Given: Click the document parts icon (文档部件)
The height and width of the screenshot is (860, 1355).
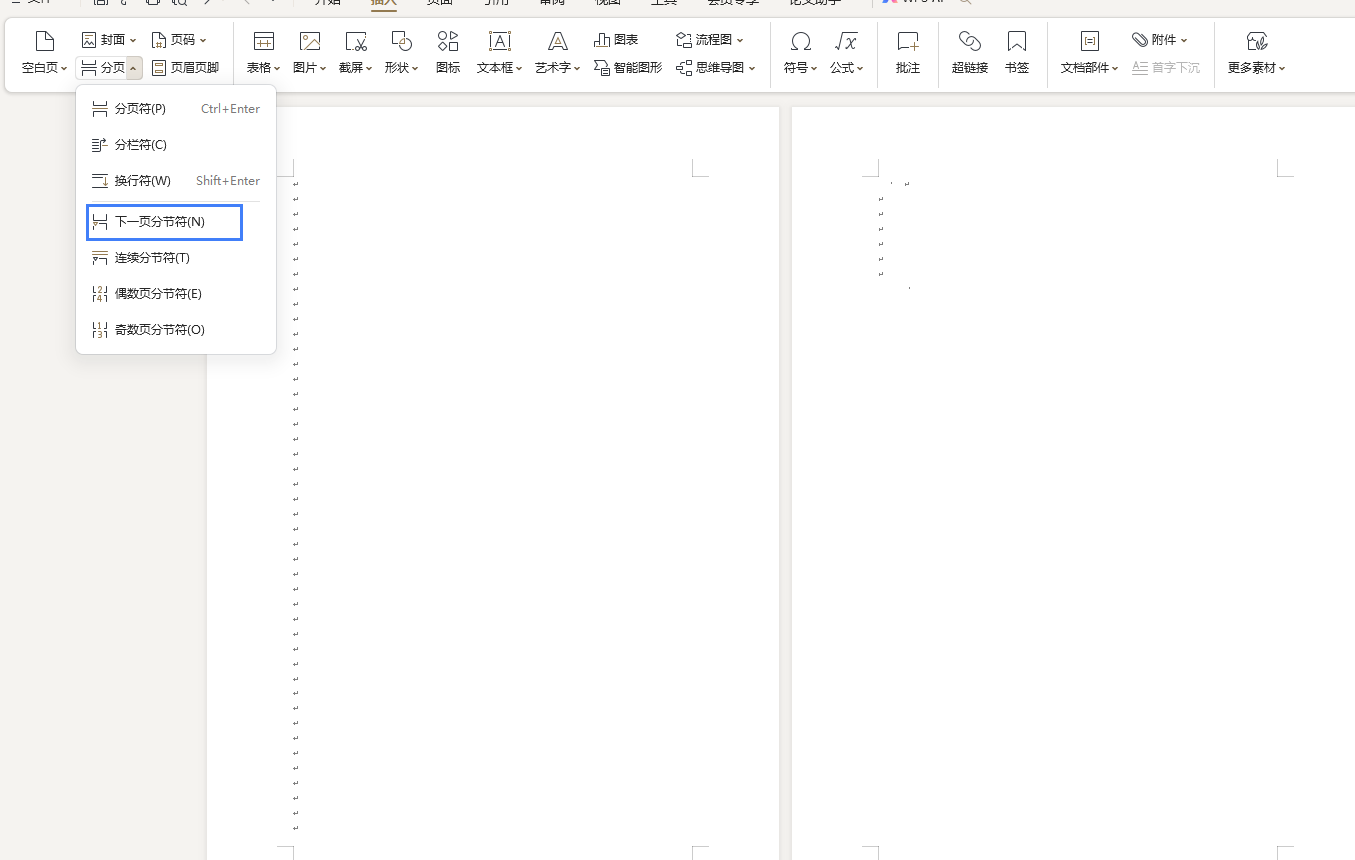Looking at the screenshot, I should [1089, 41].
